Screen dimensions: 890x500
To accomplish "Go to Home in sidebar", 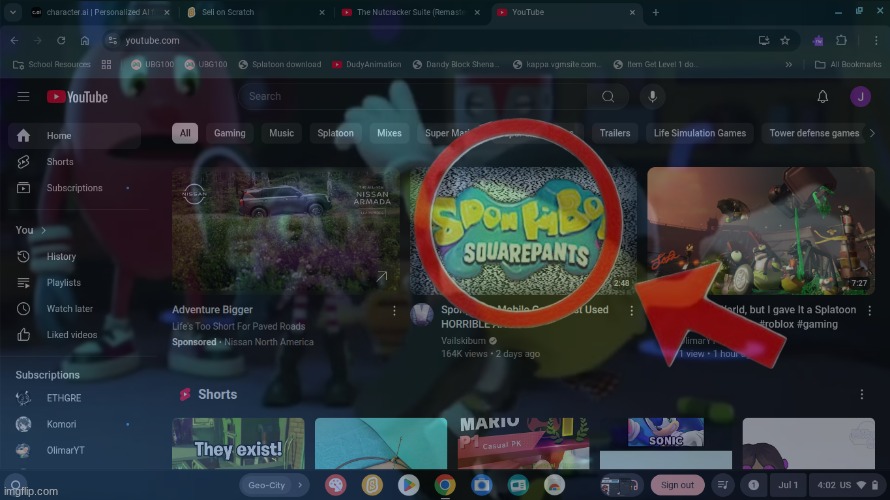I will pos(74,136).
